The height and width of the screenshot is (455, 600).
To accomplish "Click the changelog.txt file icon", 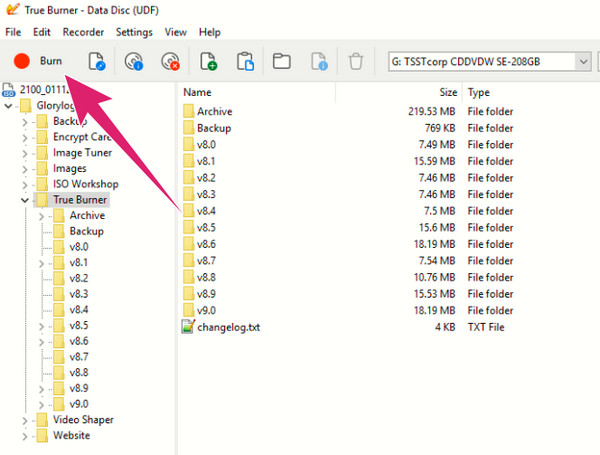I will tap(188, 327).
